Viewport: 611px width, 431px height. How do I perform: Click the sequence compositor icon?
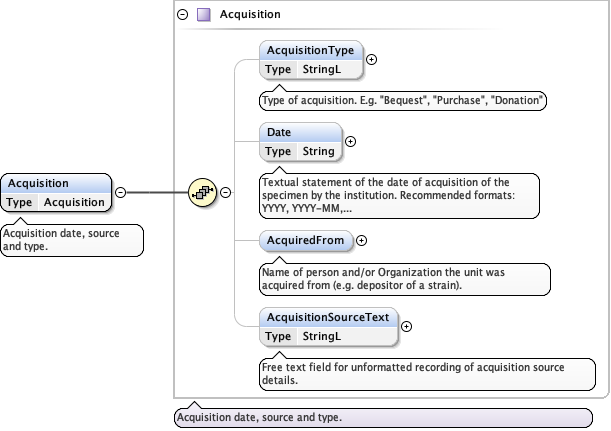(x=203, y=192)
